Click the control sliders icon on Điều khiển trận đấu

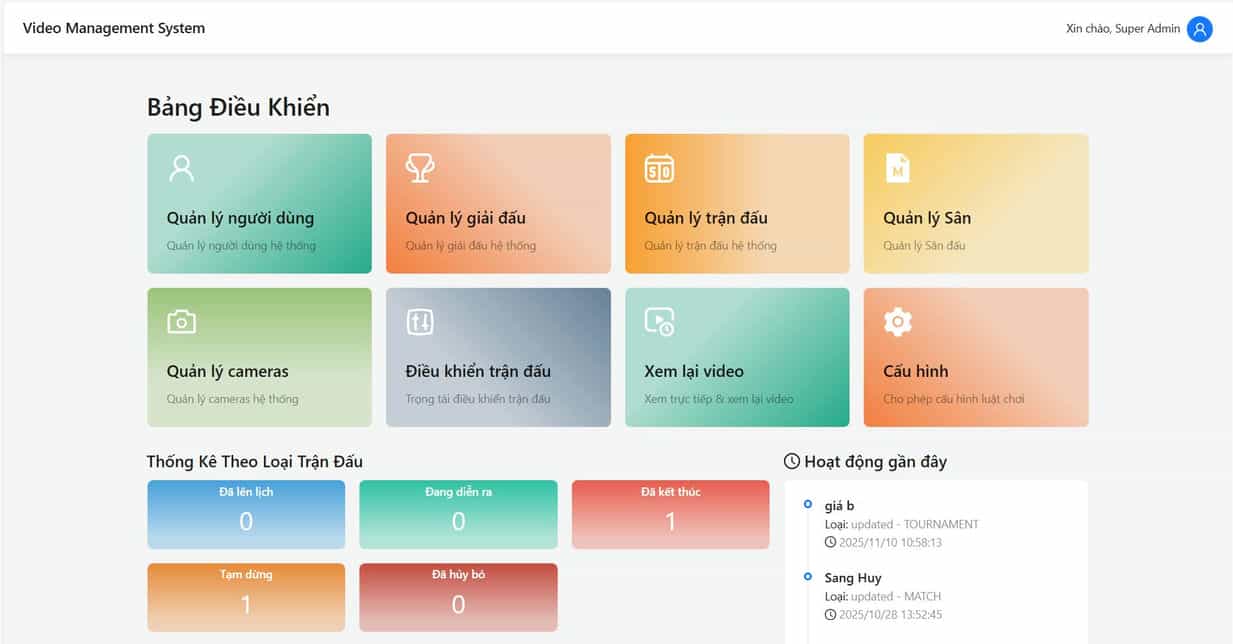click(420, 321)
